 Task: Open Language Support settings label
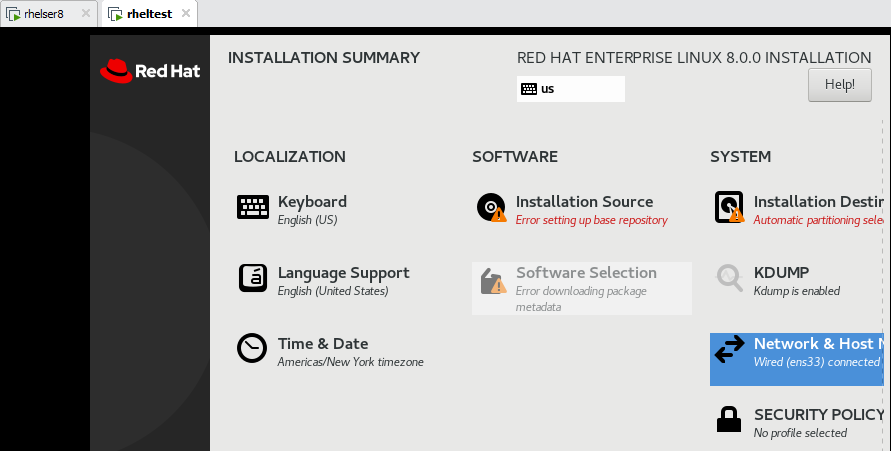click(x=343, y=273)
